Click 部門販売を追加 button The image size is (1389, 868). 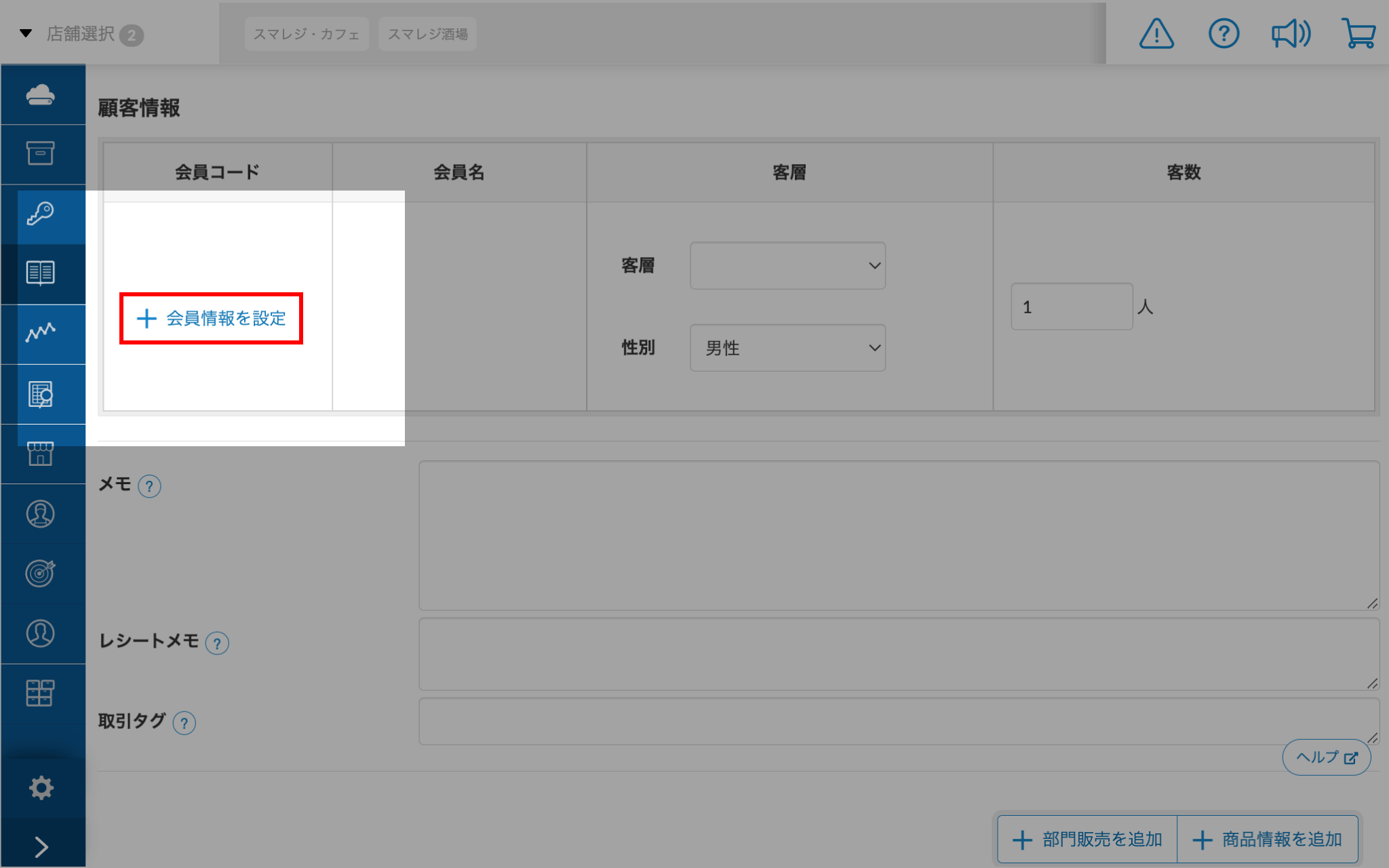[1087, 840]
